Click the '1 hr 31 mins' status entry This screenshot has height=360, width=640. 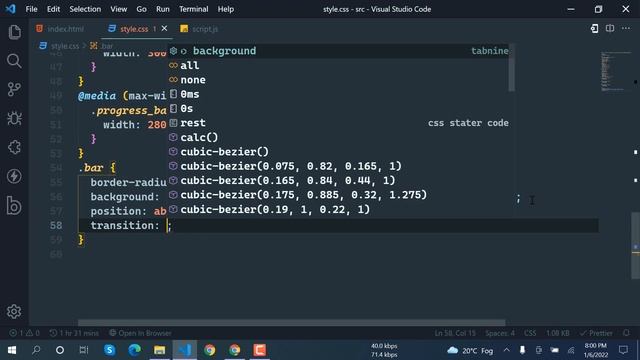point(74,333)
